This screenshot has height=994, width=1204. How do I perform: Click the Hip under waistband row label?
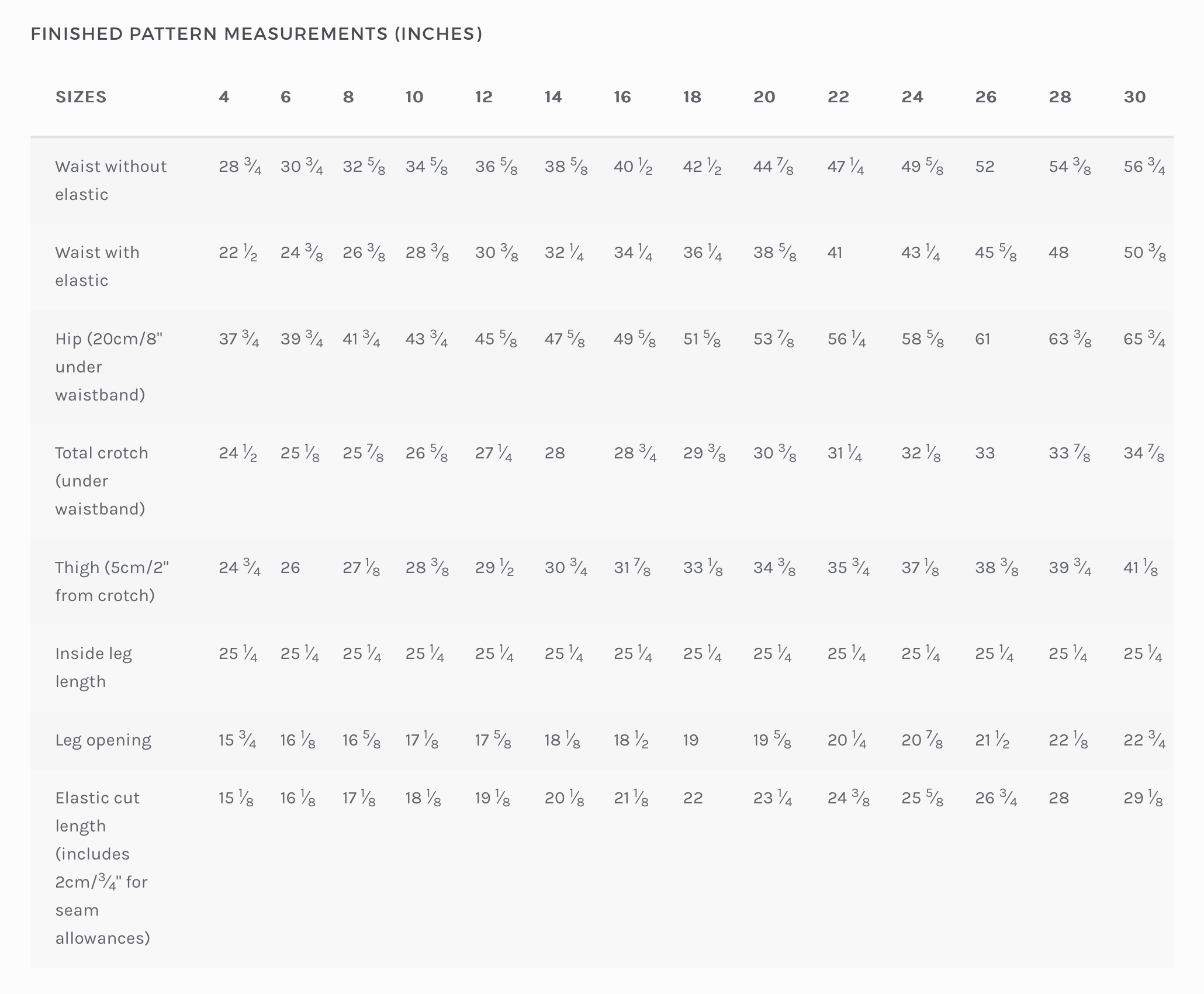109,367
